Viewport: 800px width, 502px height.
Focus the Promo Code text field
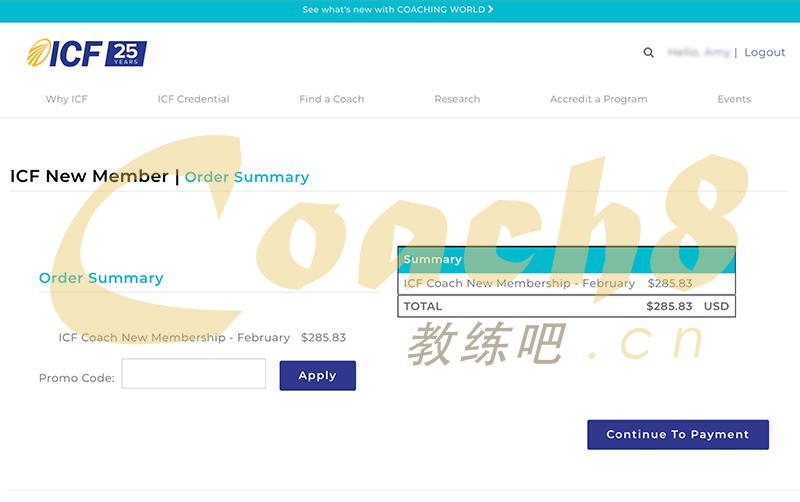tap(193, 374)
